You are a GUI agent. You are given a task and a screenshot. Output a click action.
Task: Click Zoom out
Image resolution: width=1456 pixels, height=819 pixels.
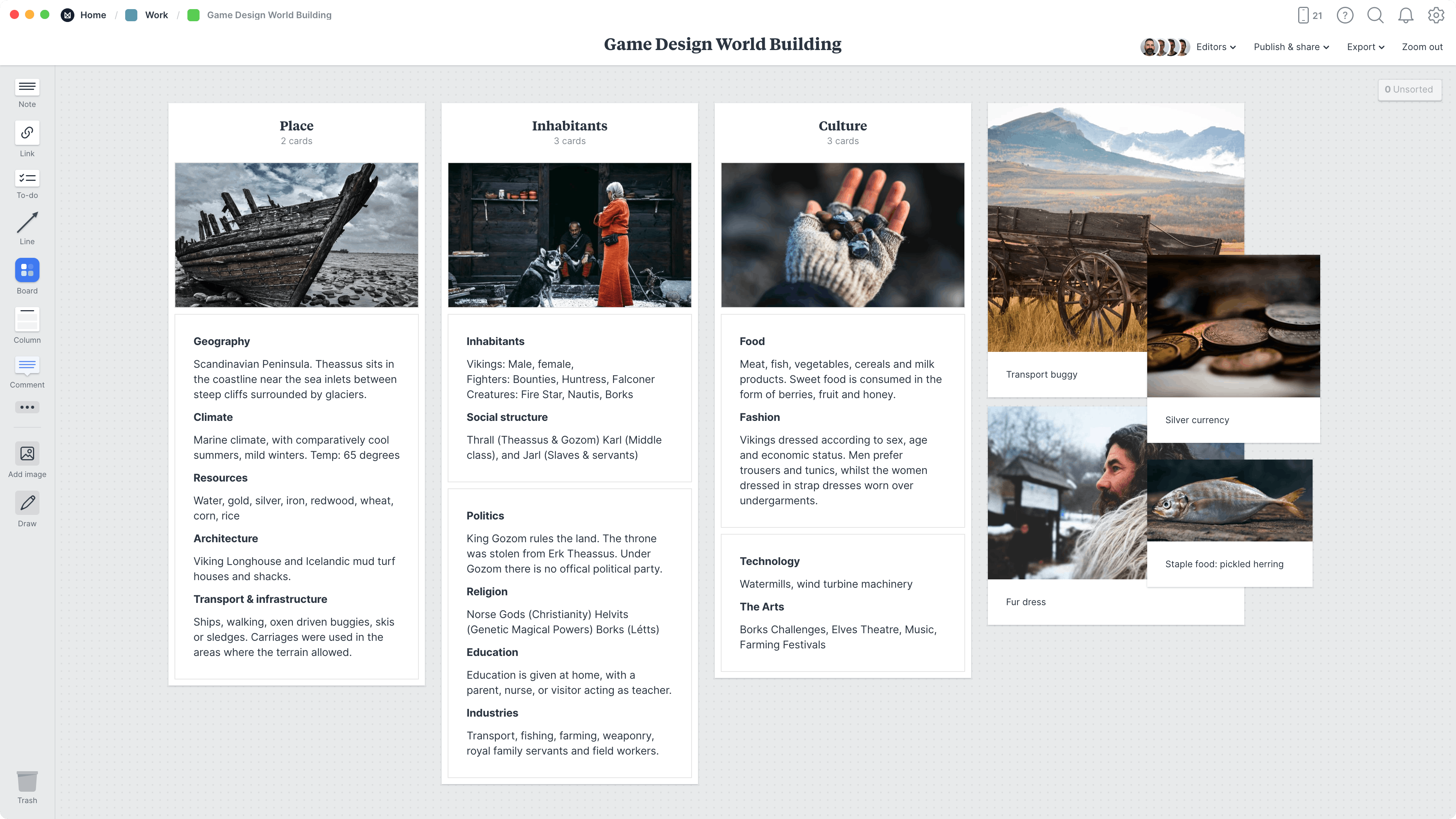point(1422,47)
